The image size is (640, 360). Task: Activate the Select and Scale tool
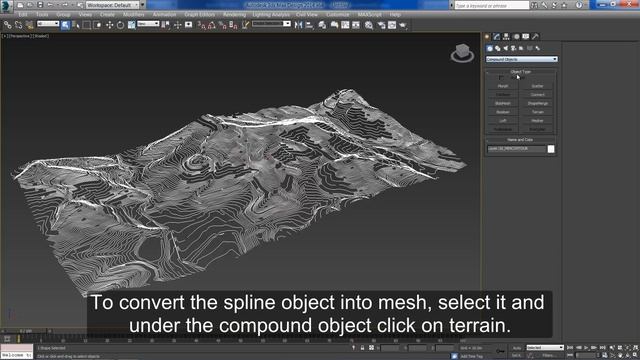click(131, 25)
